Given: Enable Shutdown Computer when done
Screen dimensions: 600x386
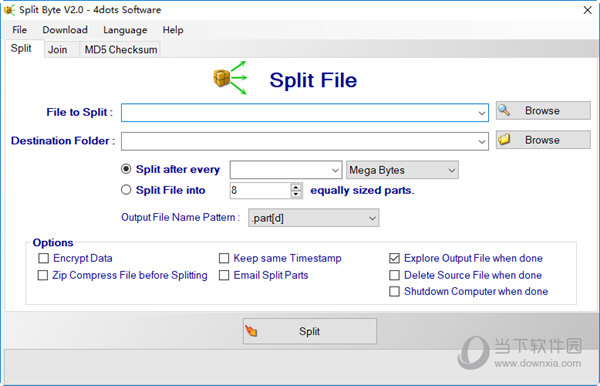Looking at the screenshot, I should pos(394,292).
